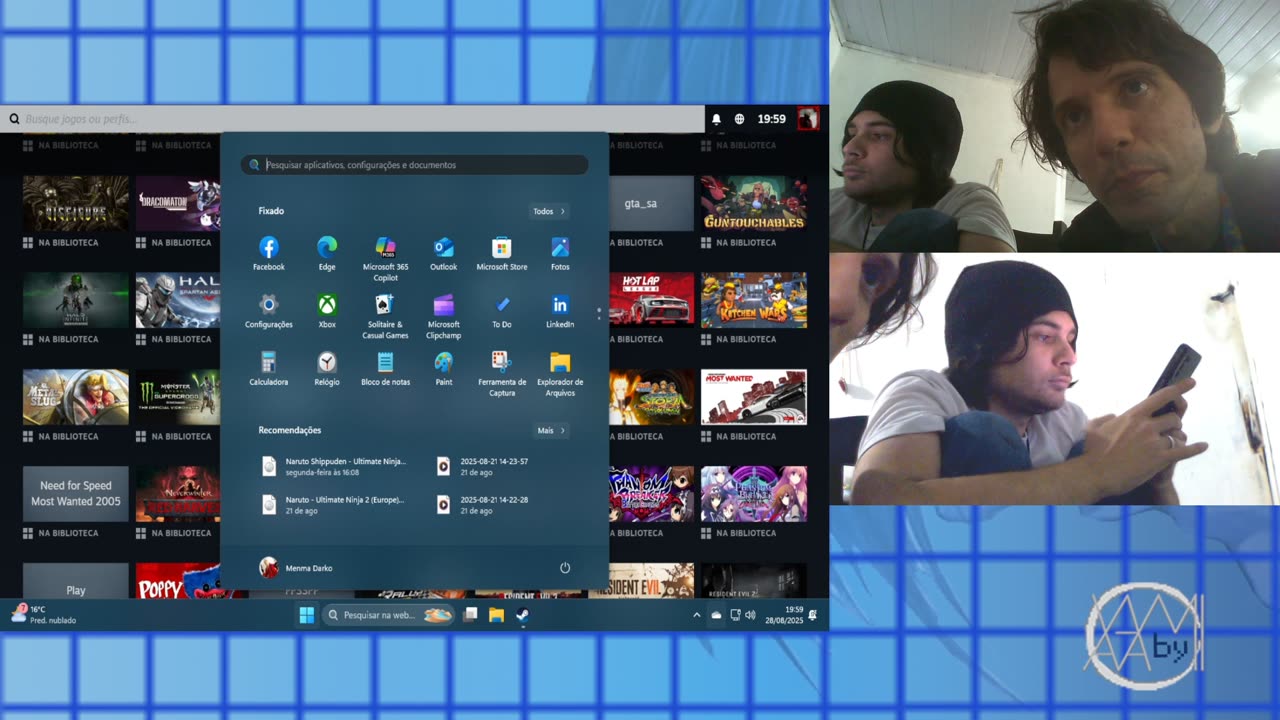Open the Monster Supercross game thumbnail
The image size is (1280, 720).
coord(178,397)
